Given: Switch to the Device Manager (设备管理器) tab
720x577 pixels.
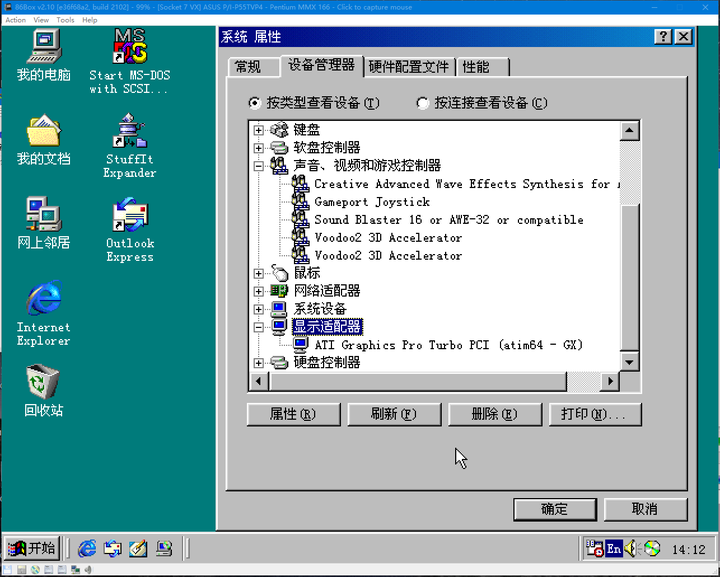Looking at the screenshot, I should 321,65.
